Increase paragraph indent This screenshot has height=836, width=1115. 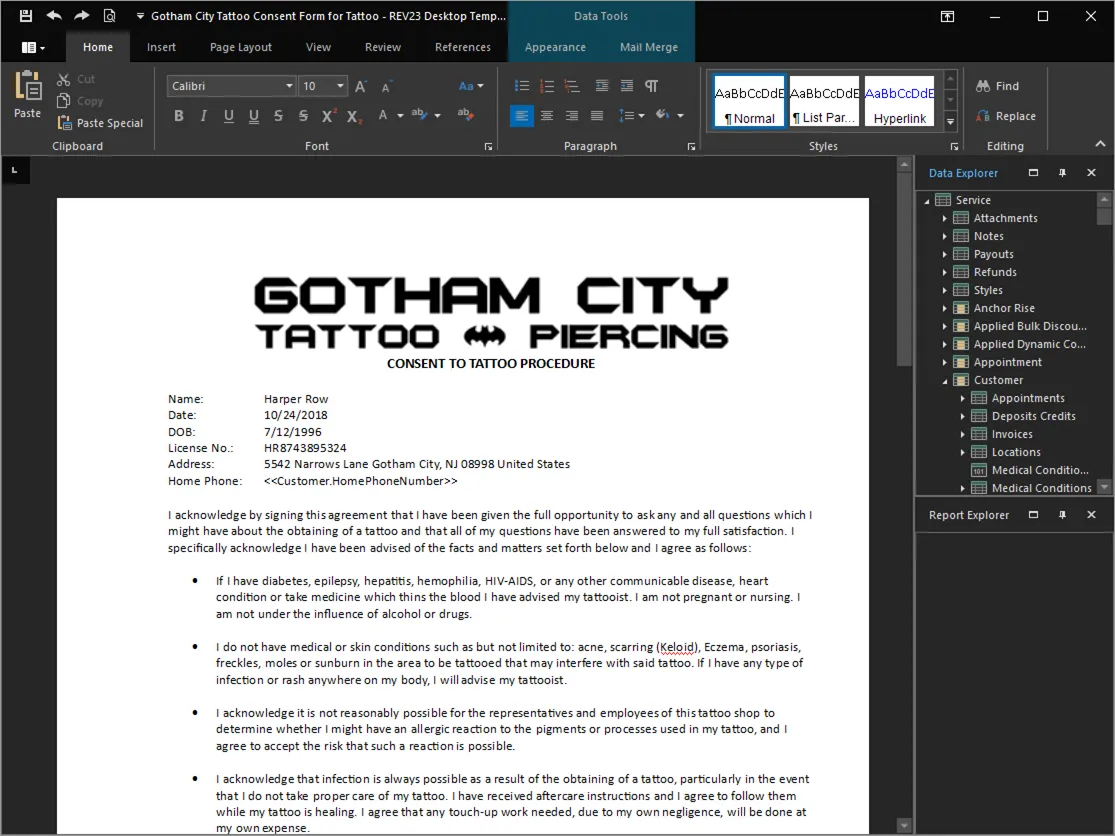tap(626, 86)
